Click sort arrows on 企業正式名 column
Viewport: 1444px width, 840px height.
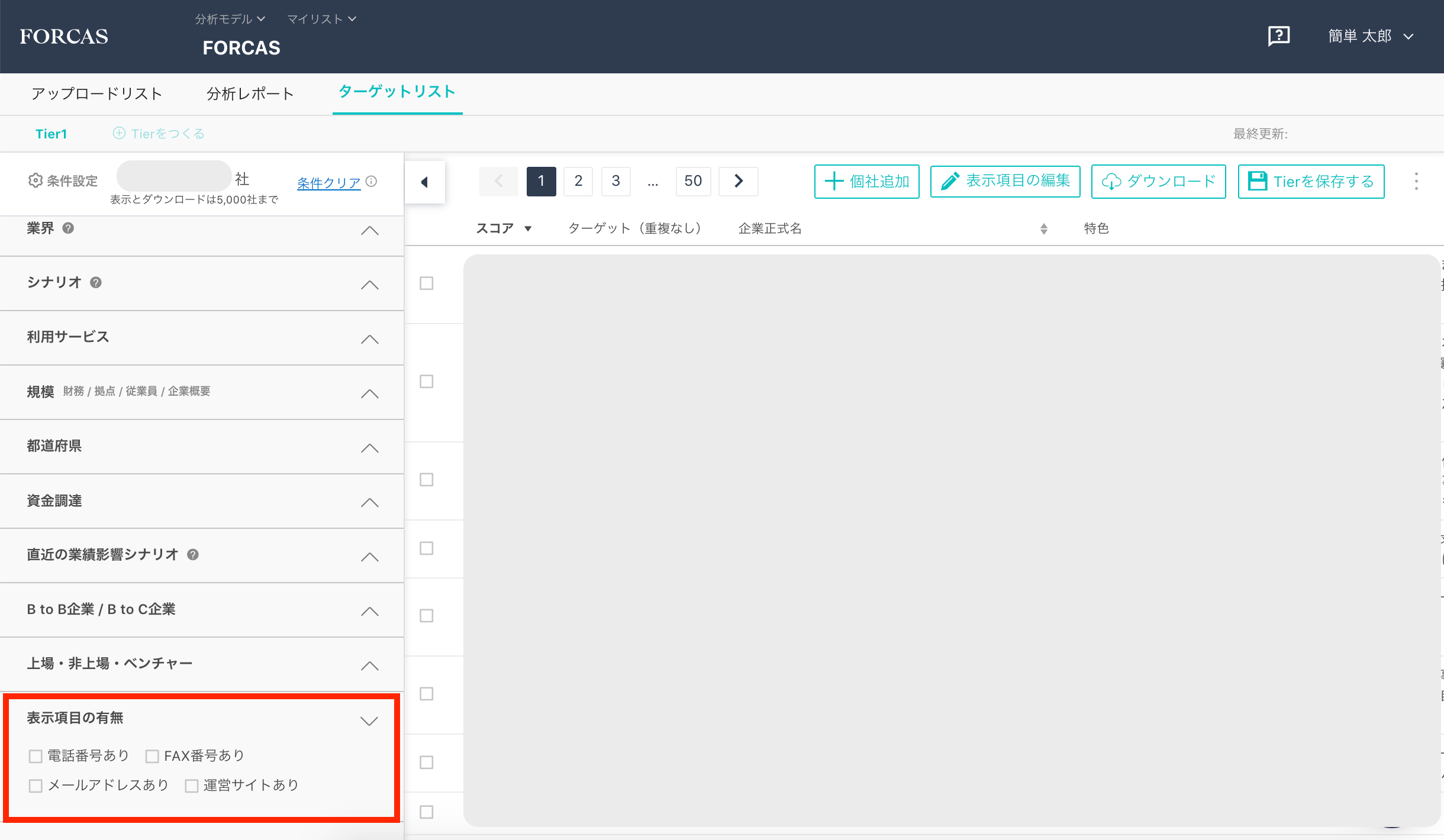(1043, 229)
